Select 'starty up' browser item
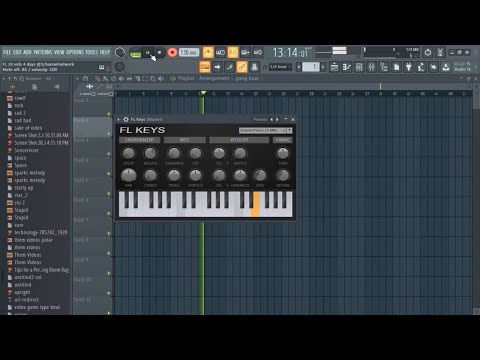This screenshot has width=480, height=360. pos(23,188)
